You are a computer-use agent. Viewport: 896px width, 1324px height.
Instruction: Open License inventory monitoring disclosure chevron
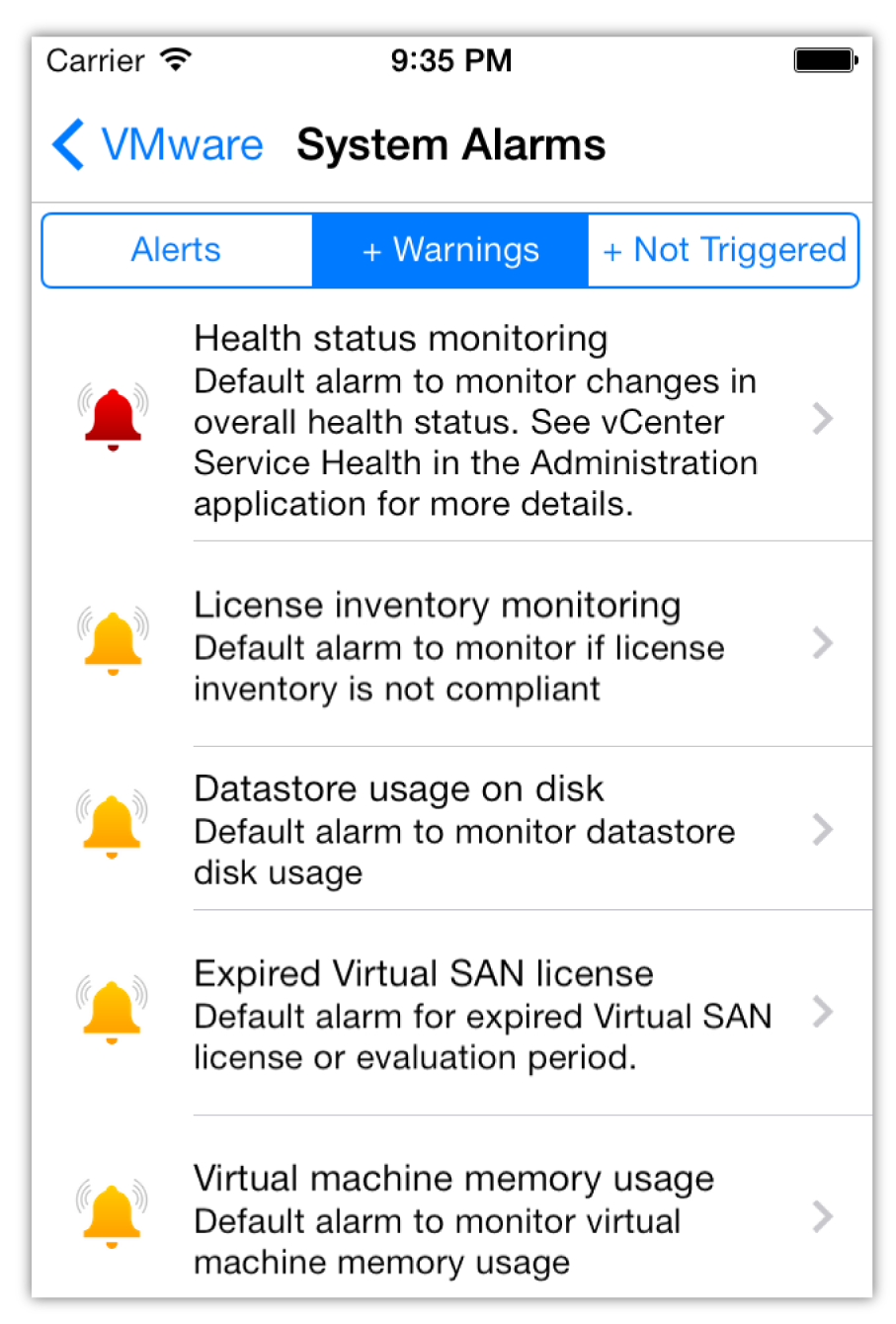(x=822, y=643)
